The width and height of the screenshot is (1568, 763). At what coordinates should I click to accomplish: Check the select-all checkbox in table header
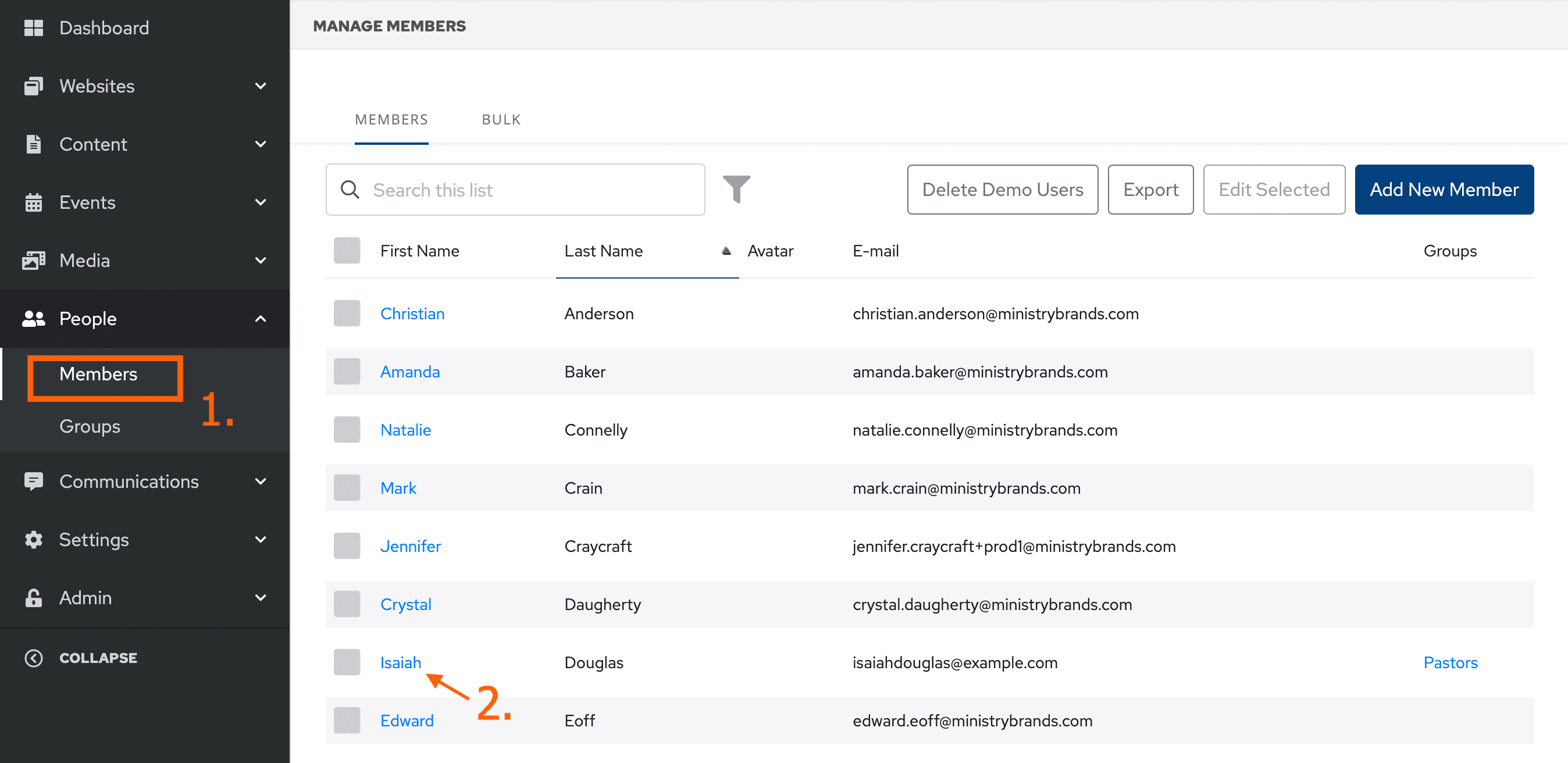347,251
